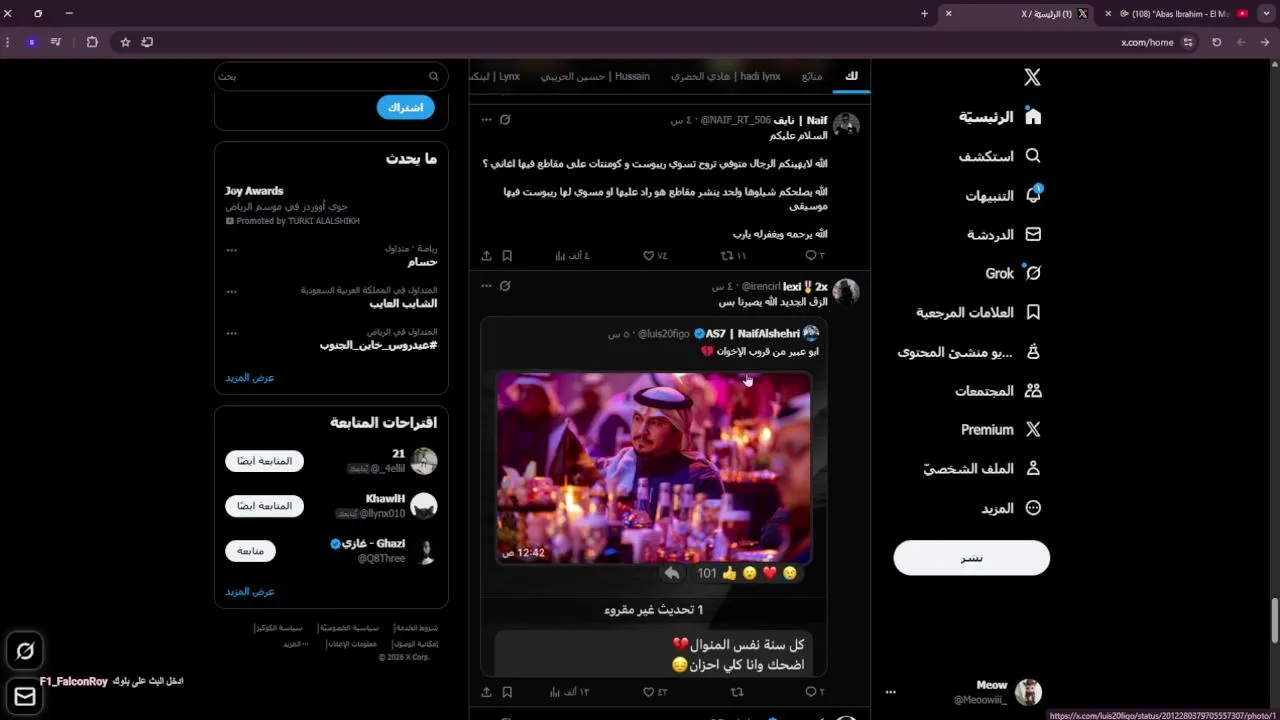The height and width of the screenshot is (720, 1280).
Task: Click the page vertical scrollbar thumb
Action: [x=1274, y=621]
